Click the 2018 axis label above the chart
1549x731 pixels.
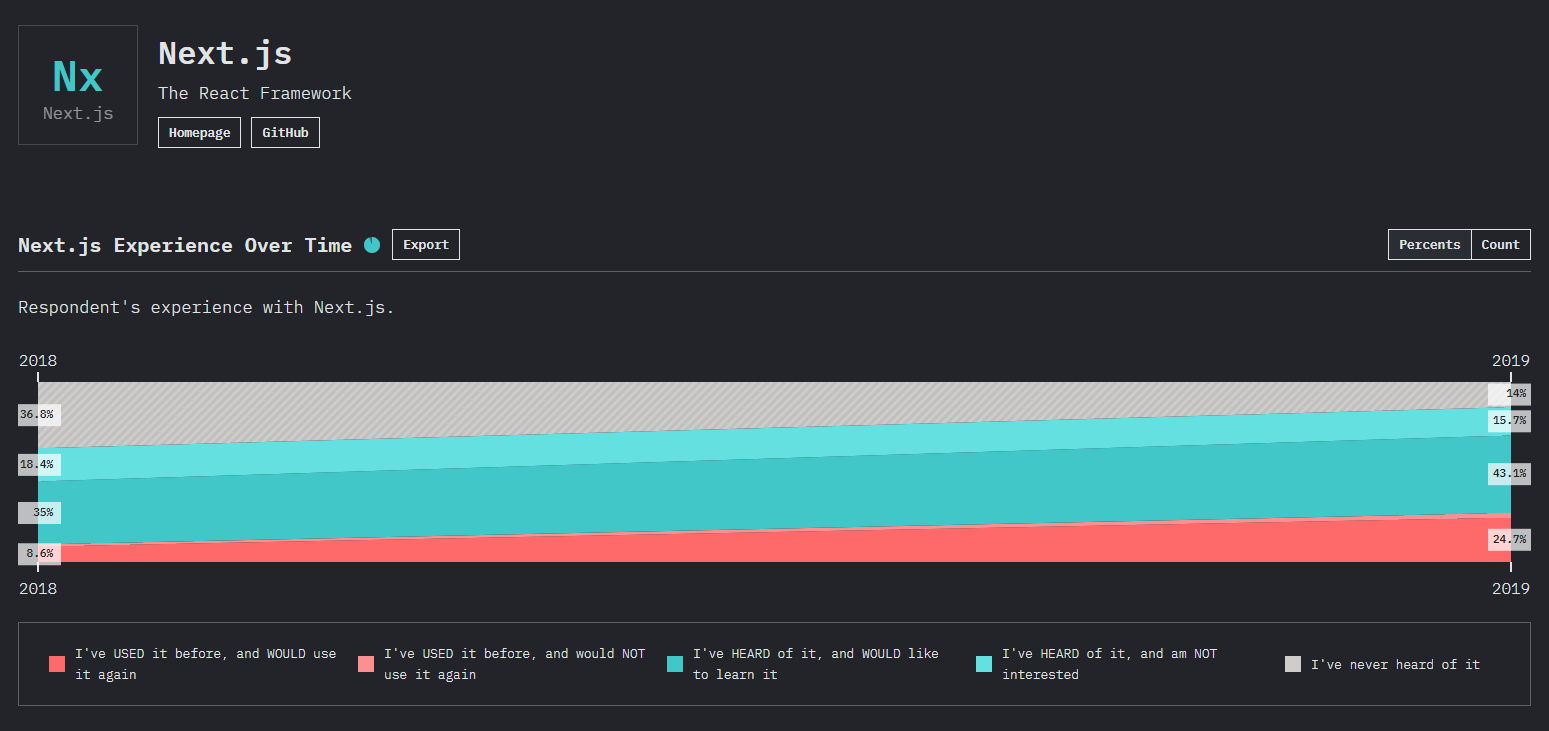pos(38,361)
